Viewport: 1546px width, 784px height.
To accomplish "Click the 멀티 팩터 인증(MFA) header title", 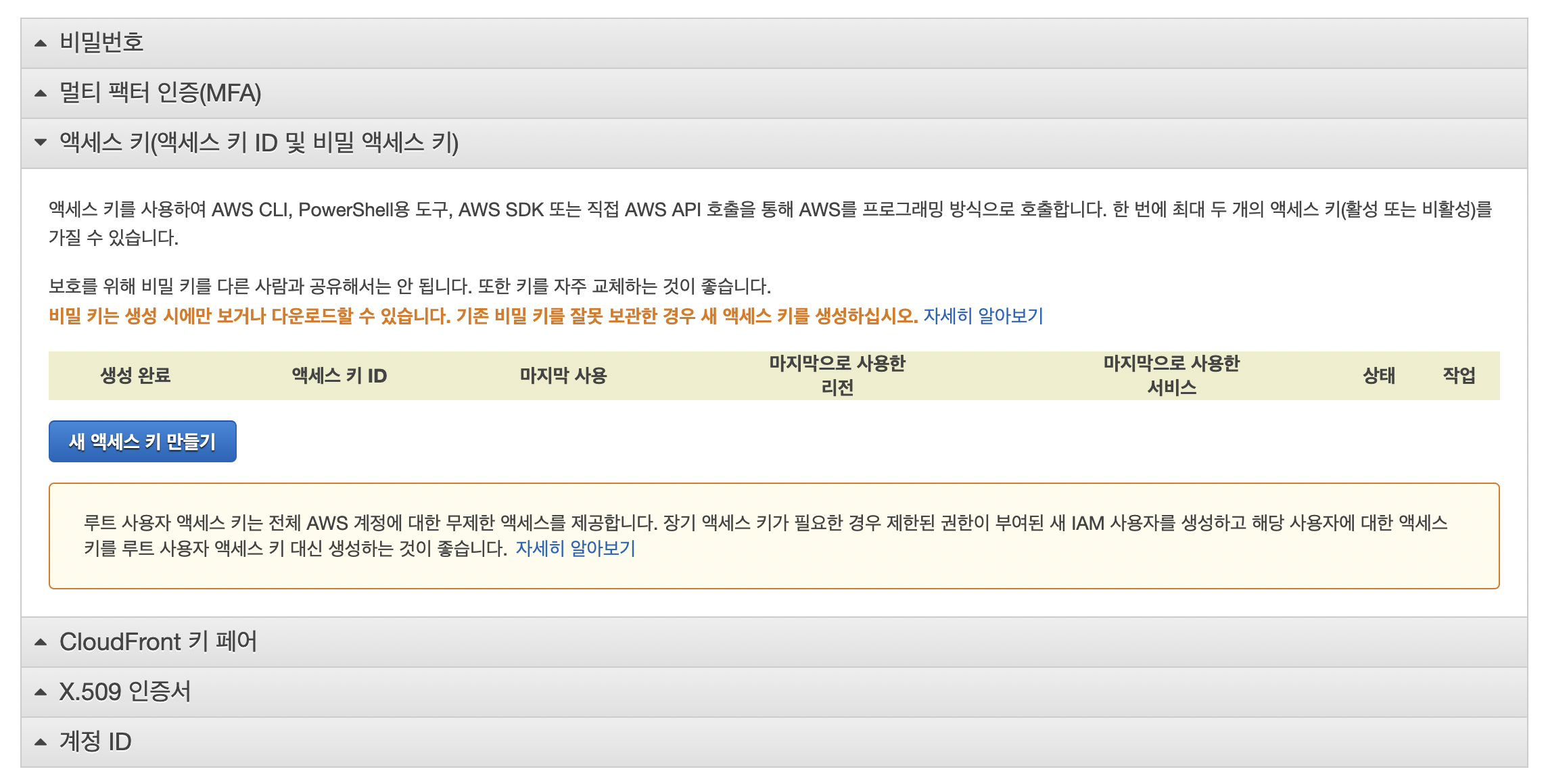I will 160,93.
